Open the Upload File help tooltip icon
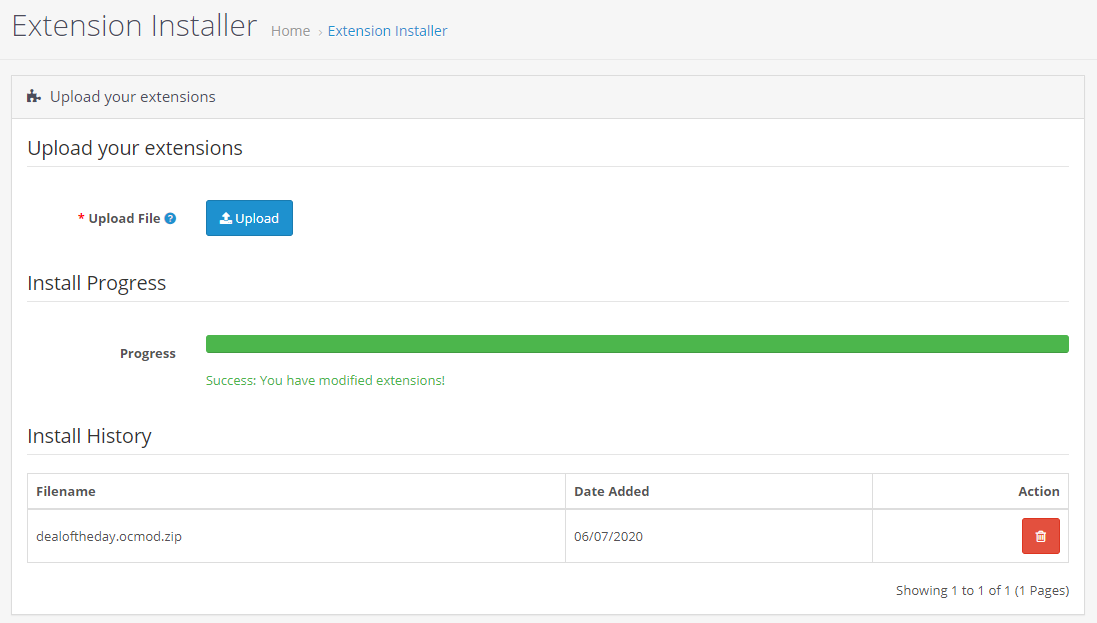This screenshot has height=623, width=1097. [x=170, y=218]
